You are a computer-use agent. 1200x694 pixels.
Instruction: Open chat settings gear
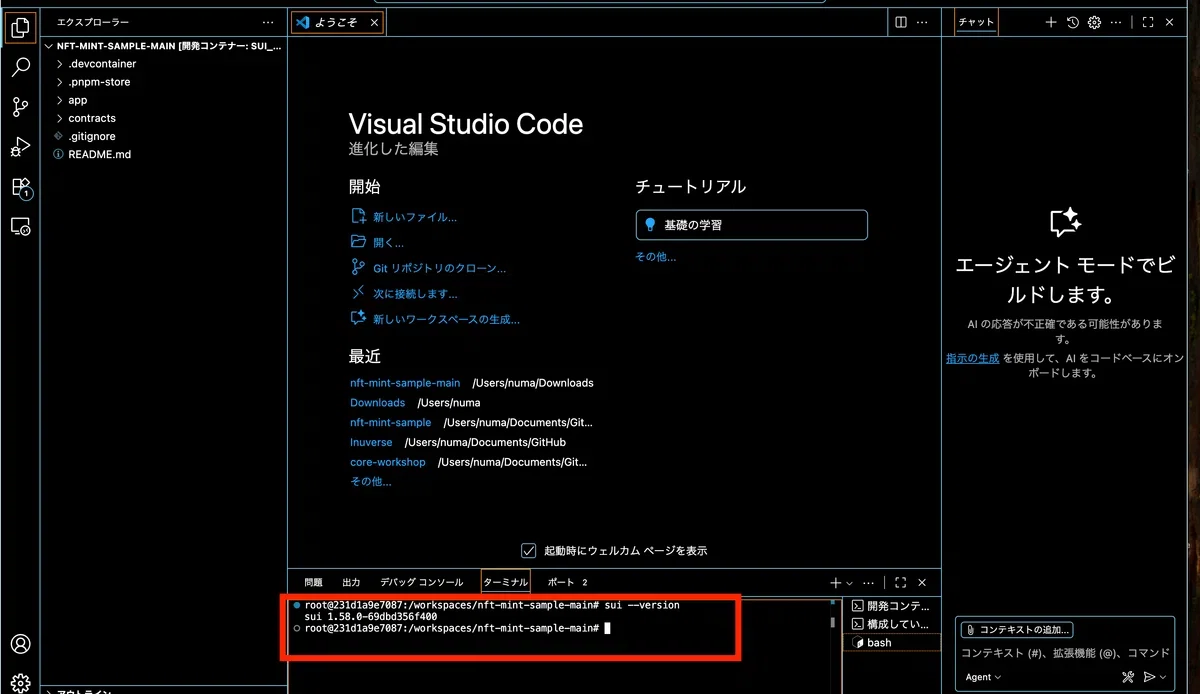[1094, 22]
